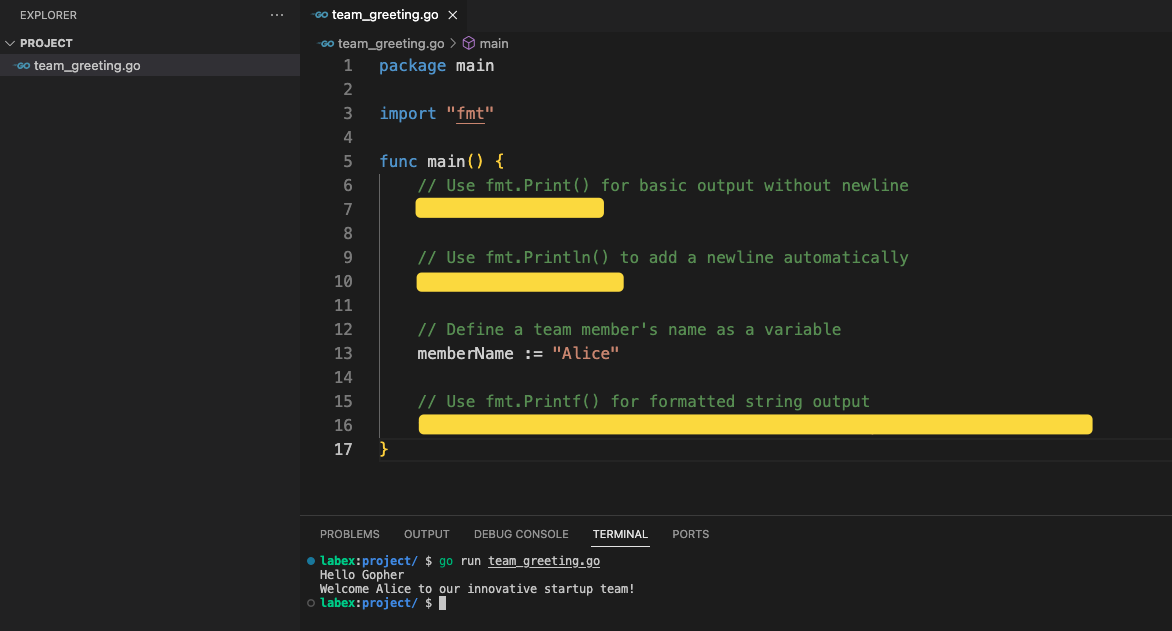Open team_greeting.go breadcrumb dropdown
The width and height of the screenshot is (1172, 631).
[390, 44]
